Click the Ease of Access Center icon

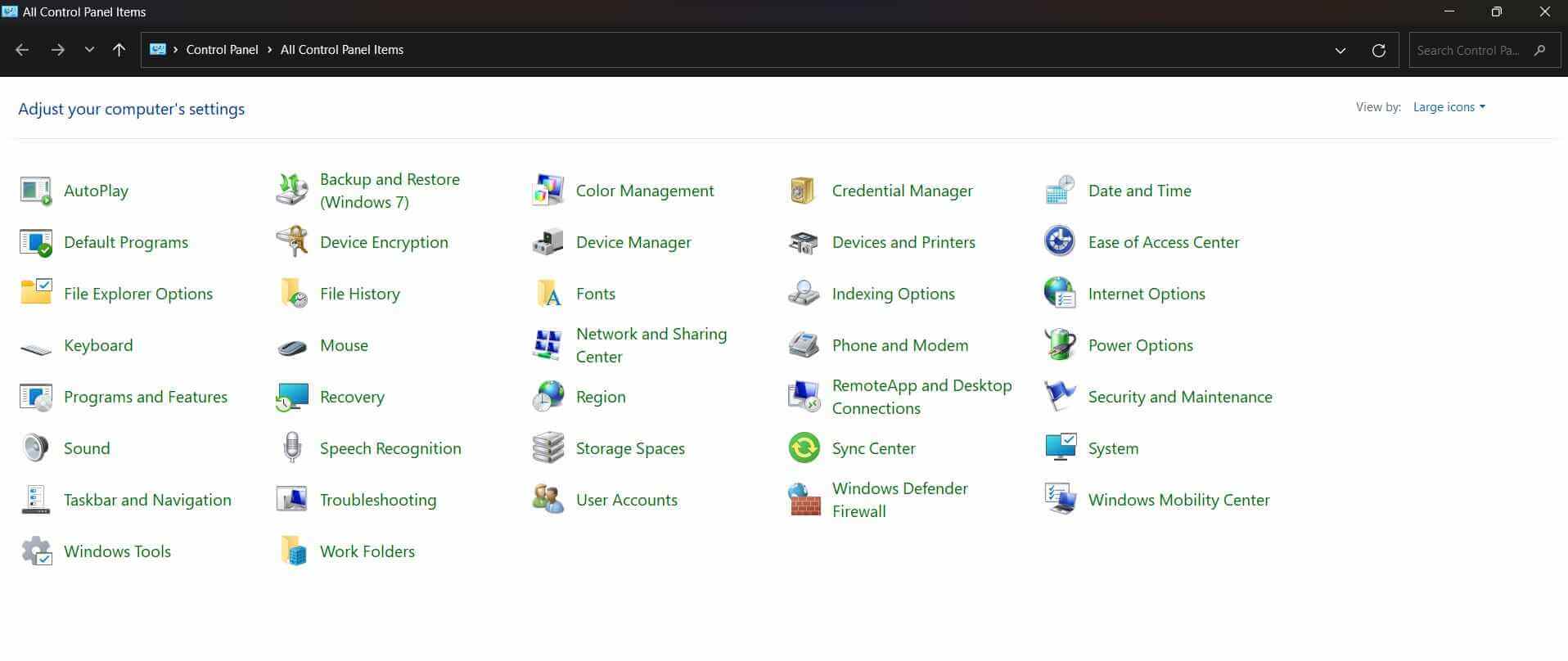[1060, 242]
